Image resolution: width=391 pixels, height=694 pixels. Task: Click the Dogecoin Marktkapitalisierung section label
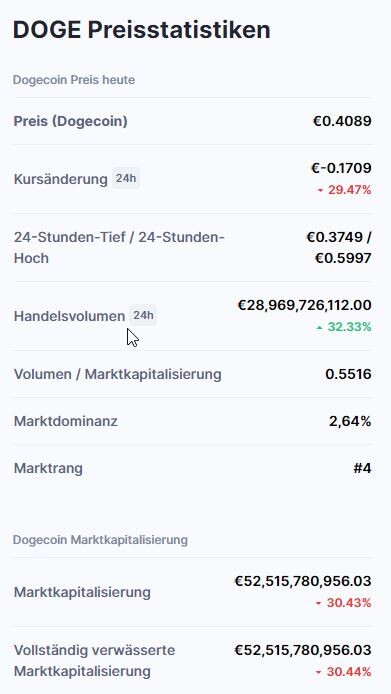[101, 540]
